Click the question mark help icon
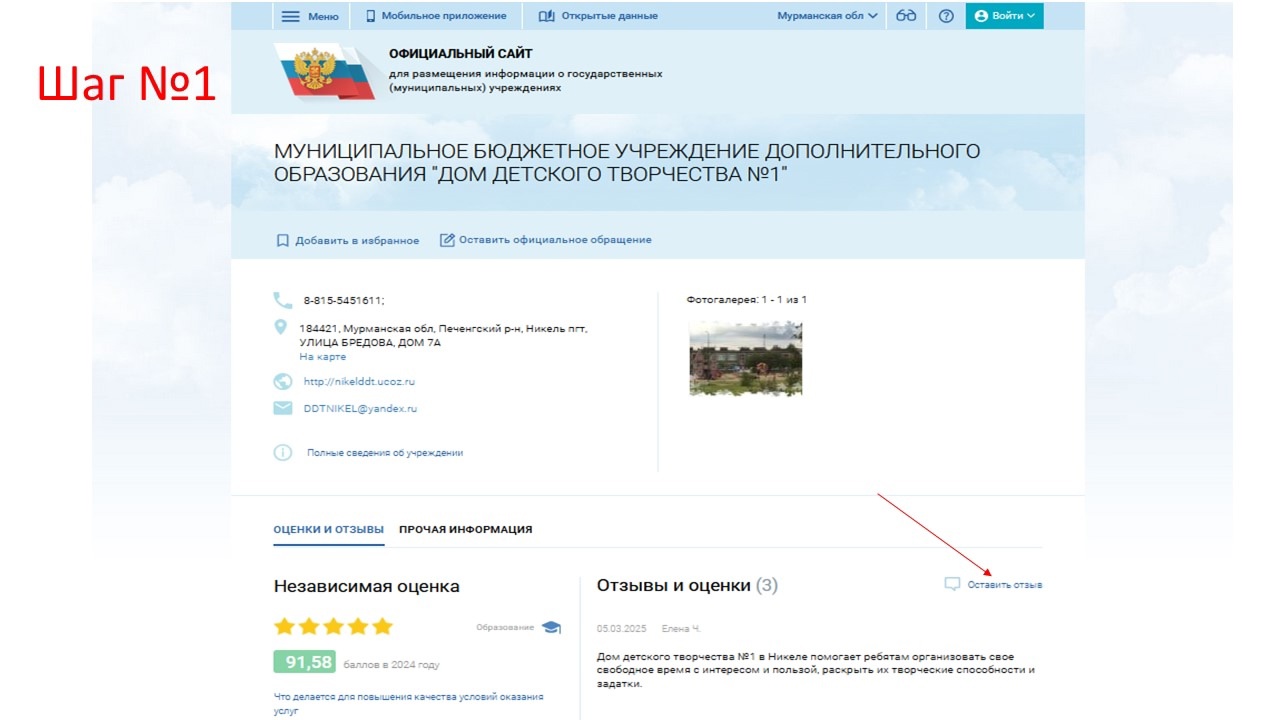 tap(946, 16)
